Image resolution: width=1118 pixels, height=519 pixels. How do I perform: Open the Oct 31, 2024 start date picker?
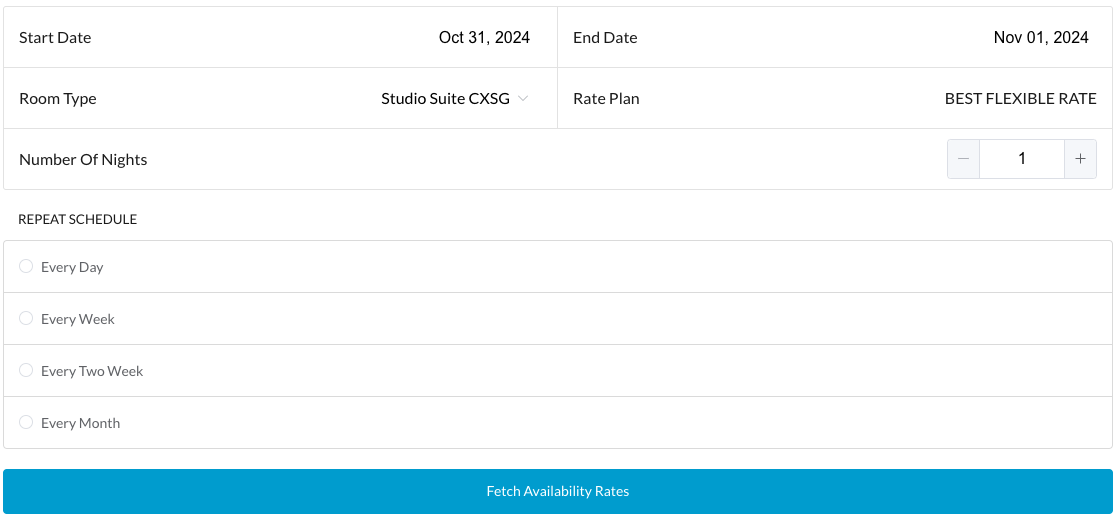pyautogui.click(x=484, y=38)
